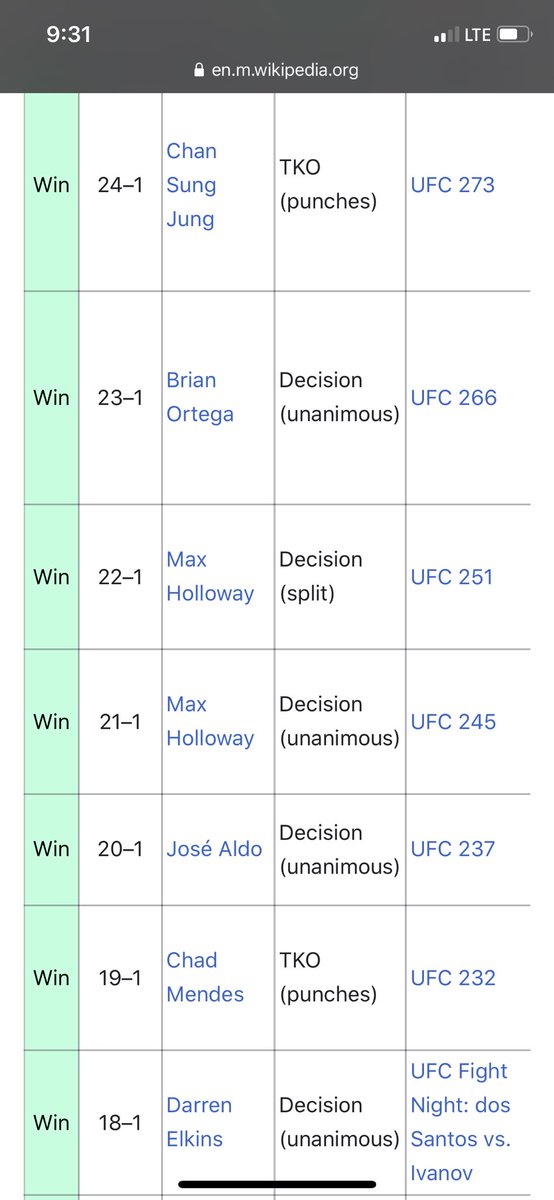Open Max Holloway link in 21–1 row
The width and height of the screenshot is (554, 1200).
click(210, 721)
